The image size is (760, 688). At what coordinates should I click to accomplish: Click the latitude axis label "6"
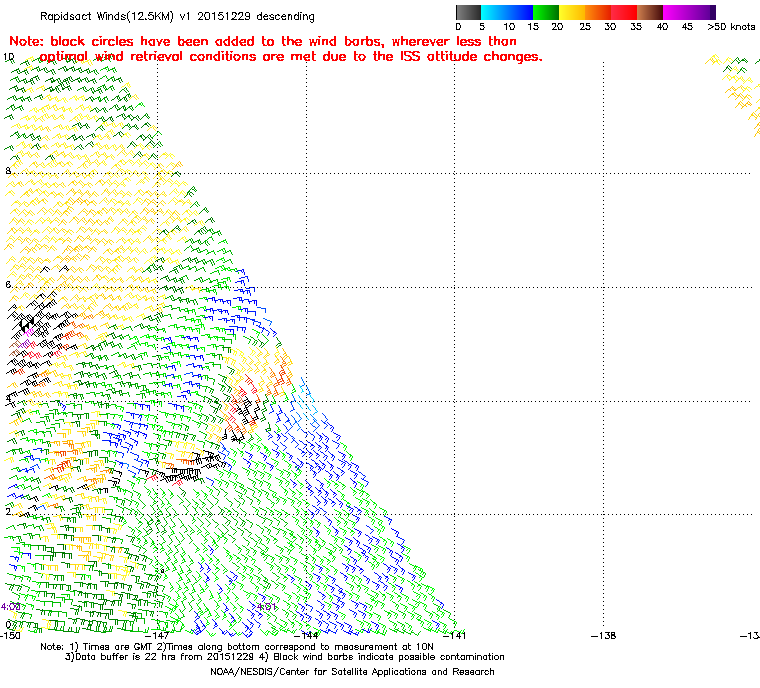[8, 285]
